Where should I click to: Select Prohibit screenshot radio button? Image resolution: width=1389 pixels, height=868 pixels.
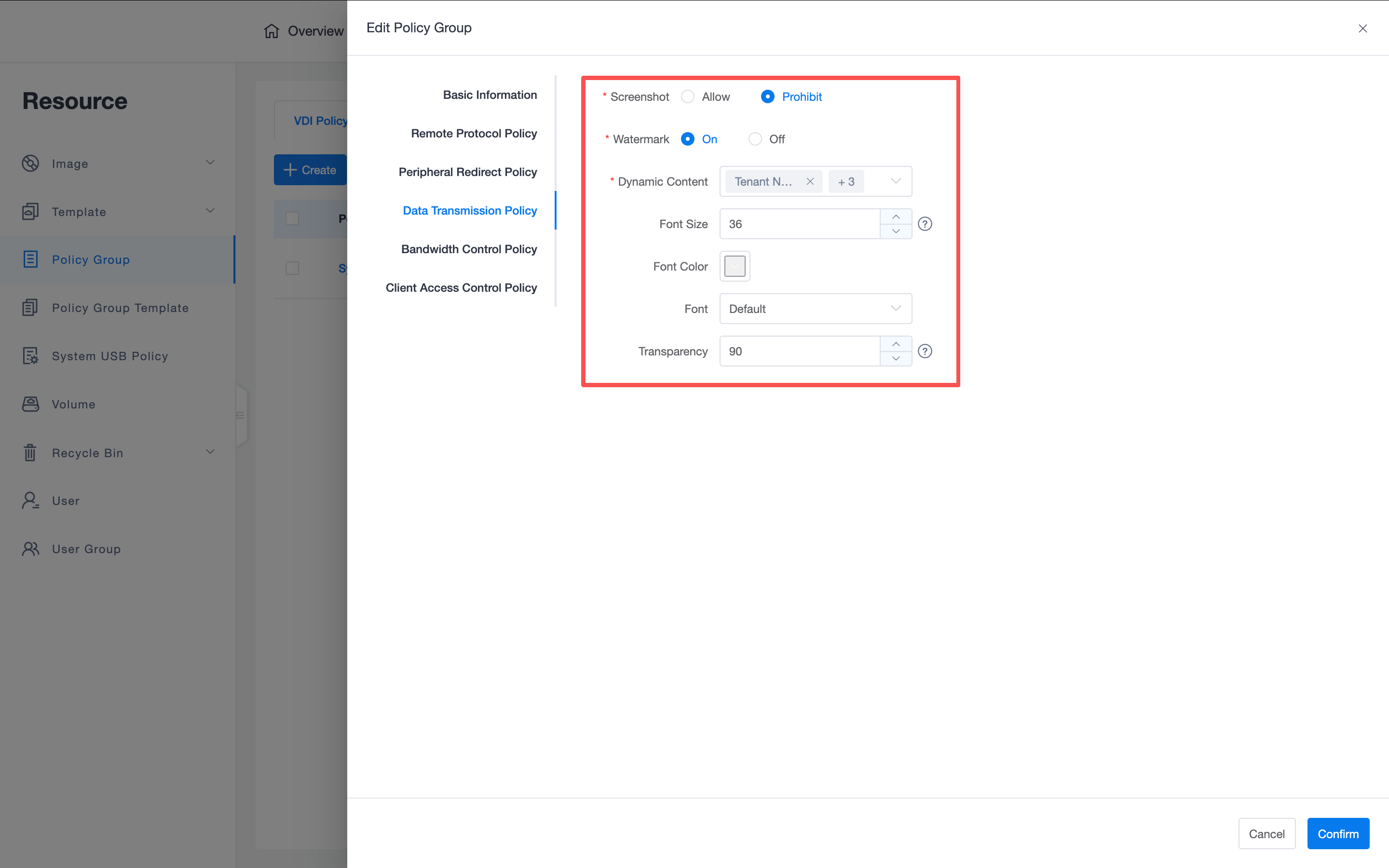[767, 96]
